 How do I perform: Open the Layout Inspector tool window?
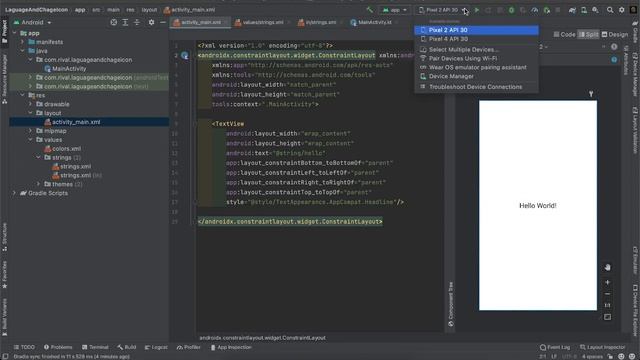(602, 347)
